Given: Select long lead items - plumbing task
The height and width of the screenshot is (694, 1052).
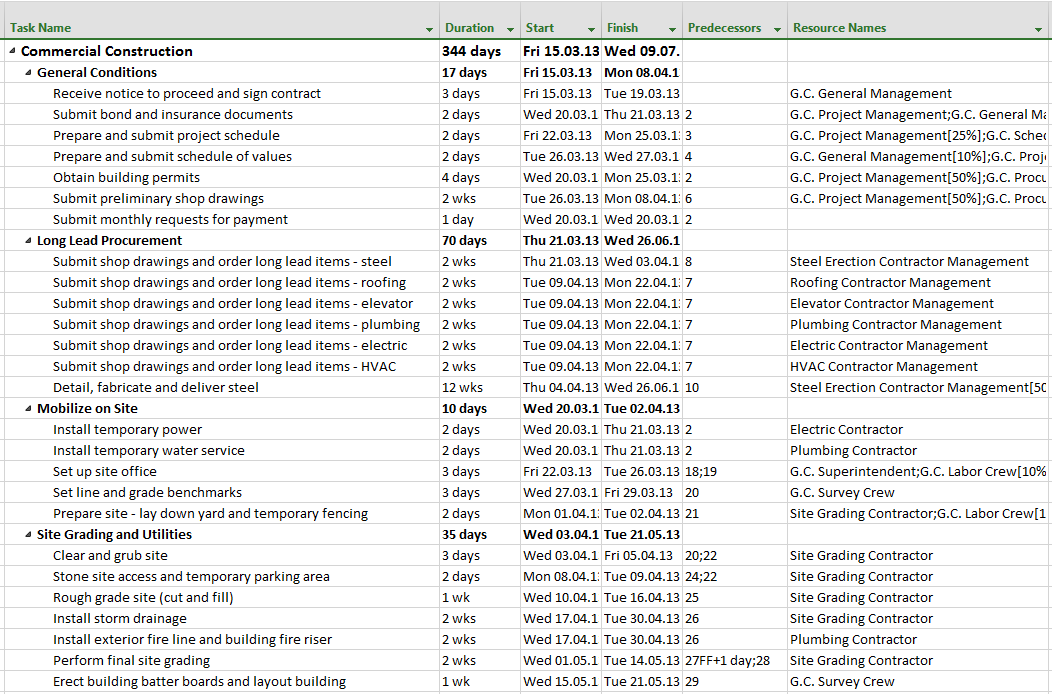Looking at the screenshot, I should [x=236, y=324].
